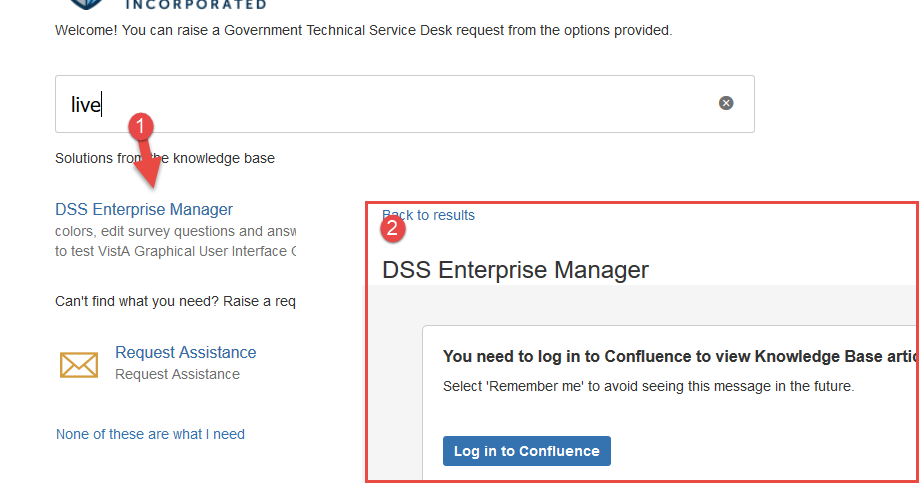Open the Request Assistance request type
Viewport: 919px width, 483px height.
point(185,352)
